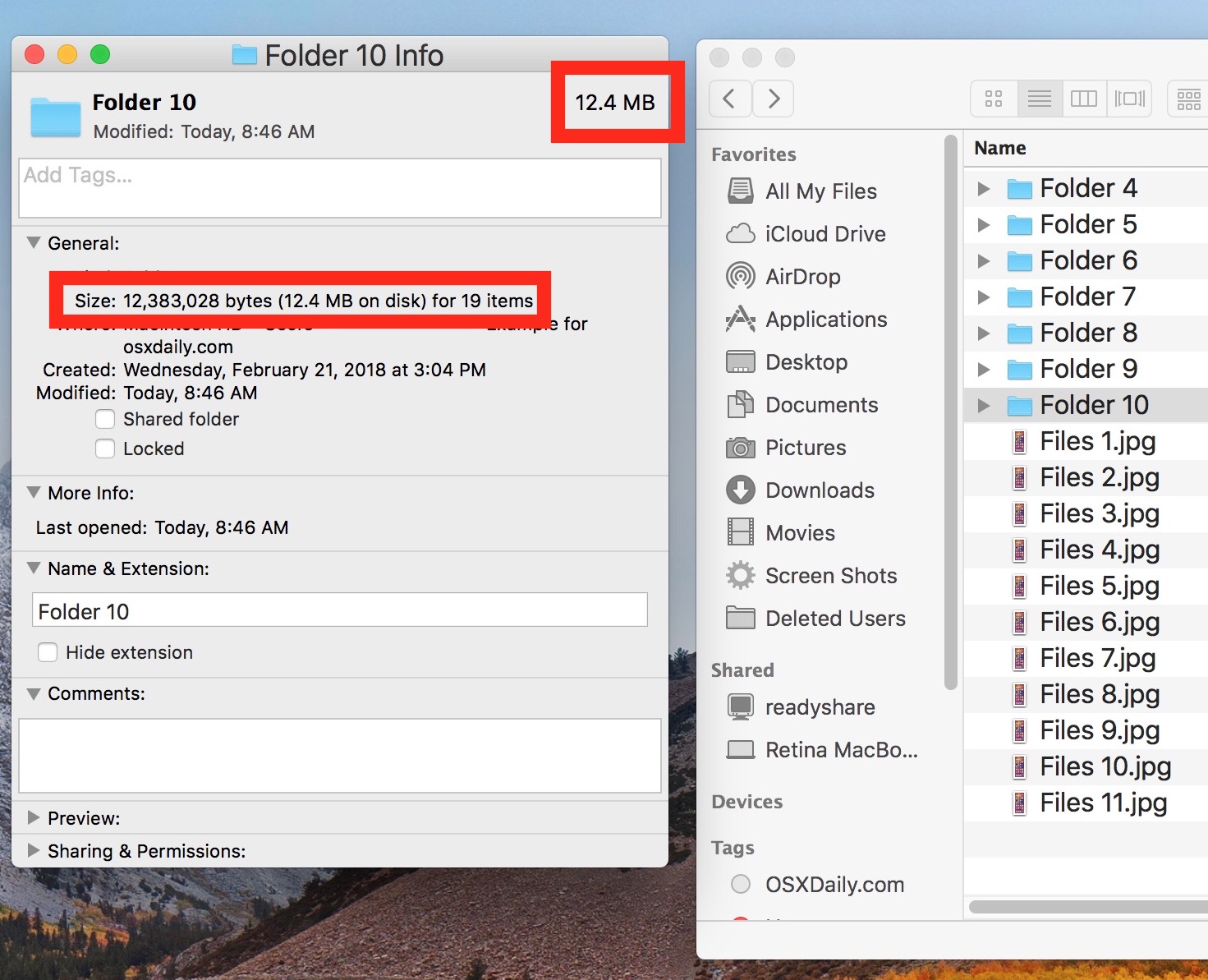Expand the Preview section
The width and height of the screenshot is (1208, 980).
point(34,817)
